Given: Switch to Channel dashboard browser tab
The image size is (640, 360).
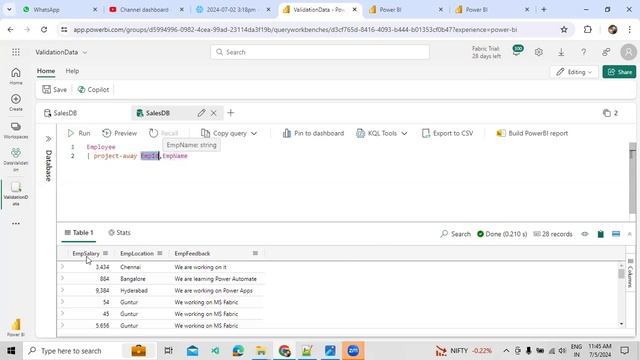Looking at the screenshot, I should pyautogui.click(x=146, y=9).
